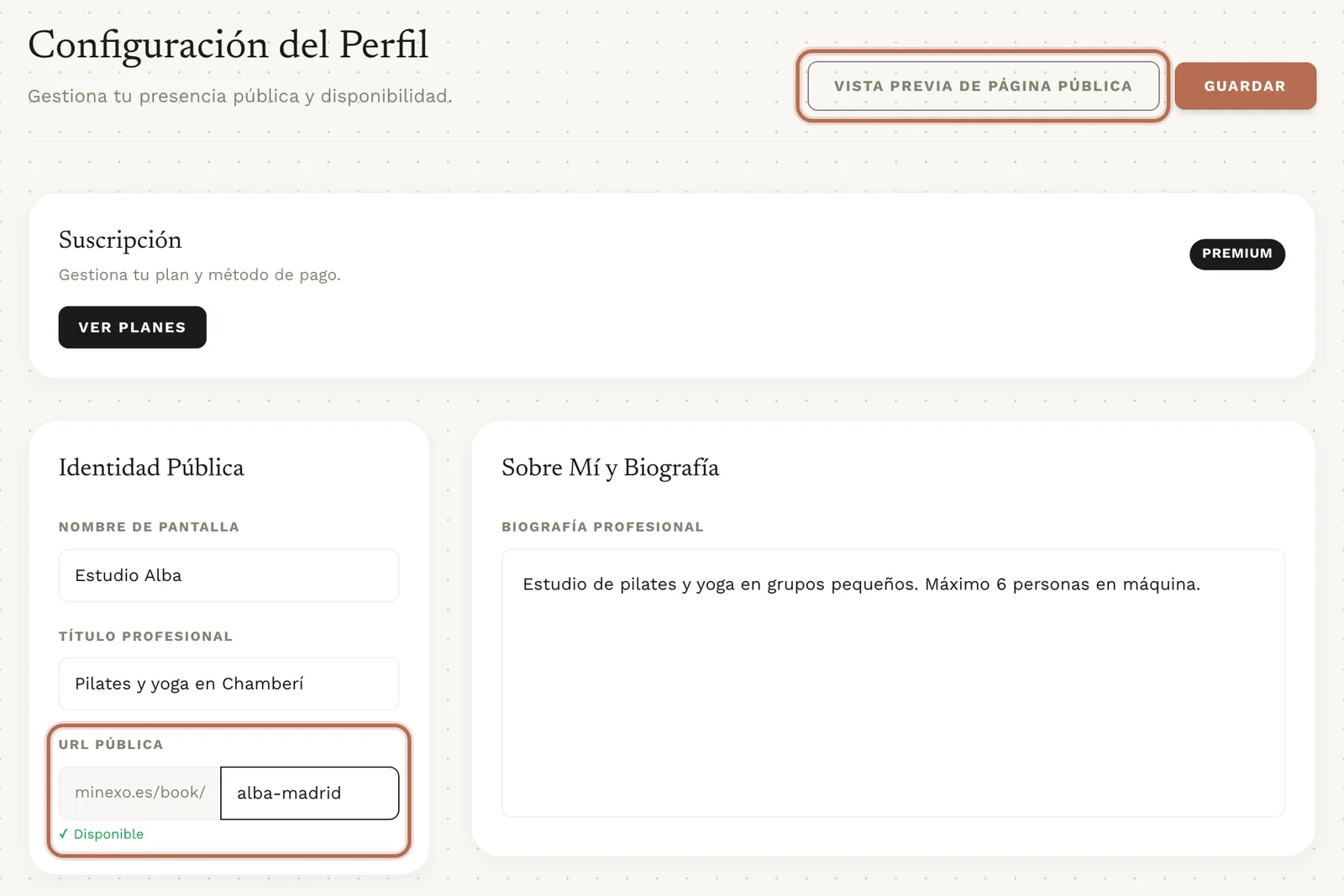The height and width of the screenshot is (896, 1344).
Task: Click the minexo.es/book/ URL prefix
Action: pos(139,793)
